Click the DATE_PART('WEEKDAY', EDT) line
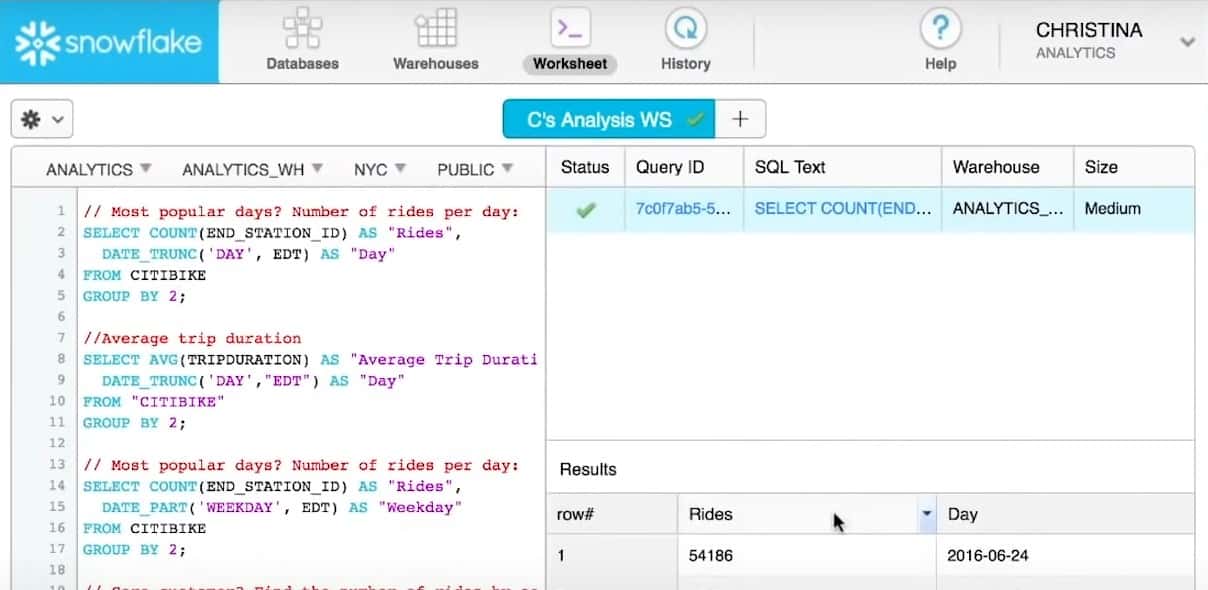Screen dimensions: 1208x590 click(x=283, y=507)
